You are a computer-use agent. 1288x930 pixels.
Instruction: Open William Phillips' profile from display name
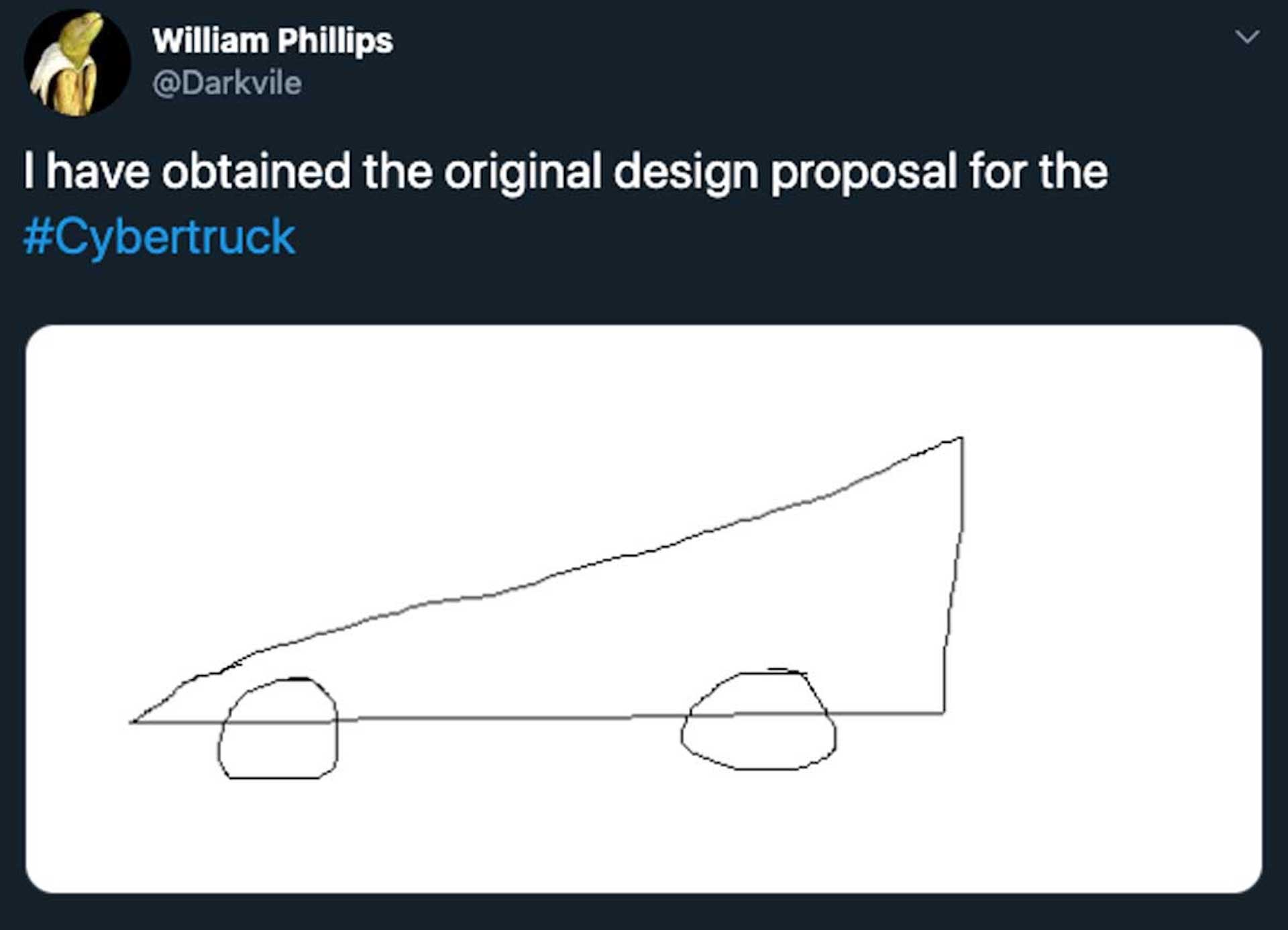pyautogui.click(x=272, y=41)
